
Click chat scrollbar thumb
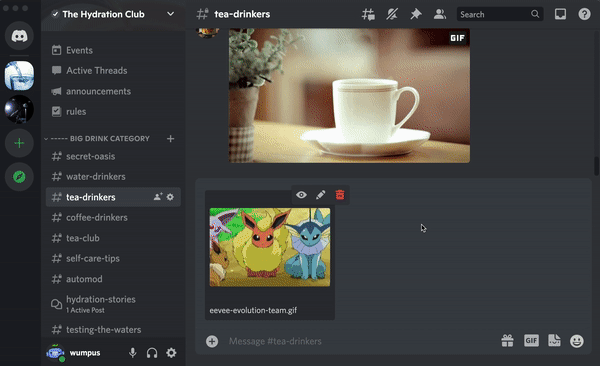click(596, 166)
